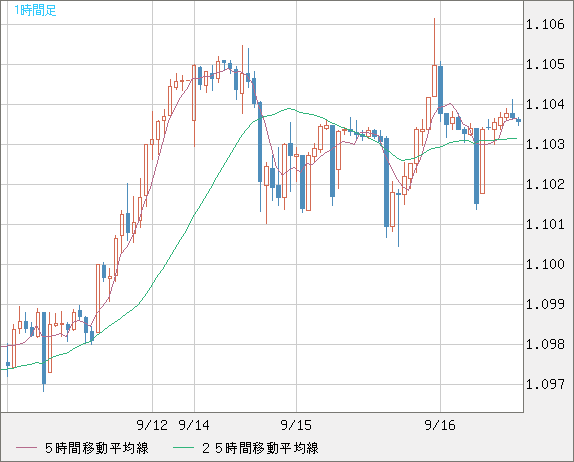Click the 9/12 date axis label
The height and width of the screenshot is (462, 574).
(x=152, y=425)
